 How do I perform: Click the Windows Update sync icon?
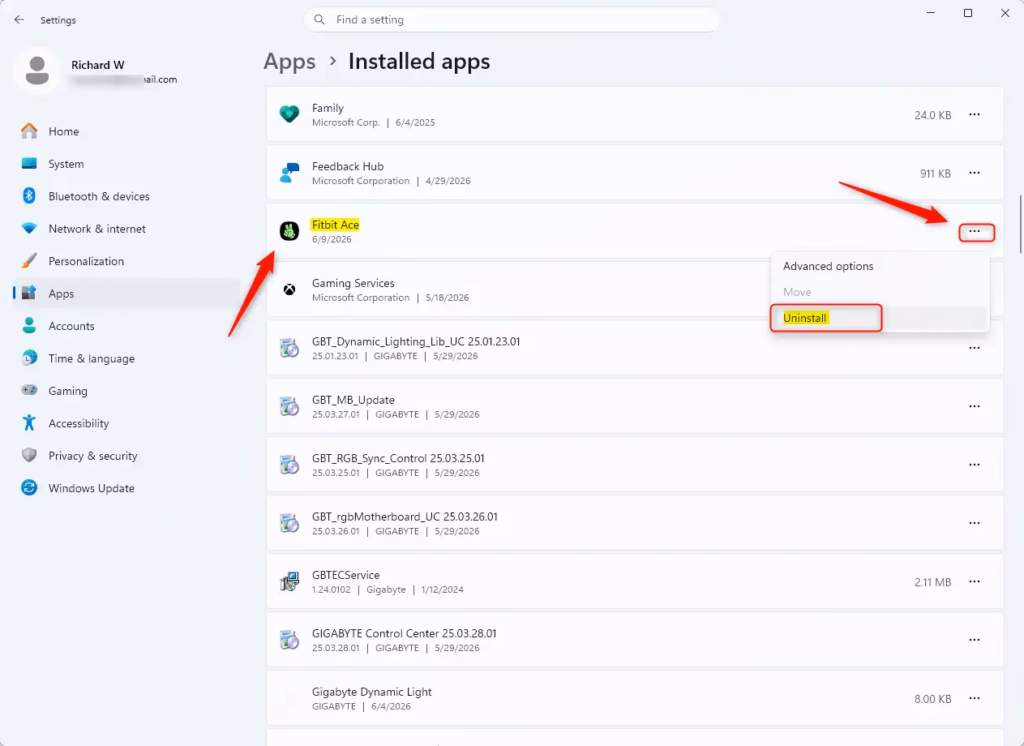click(x=29, y=487)
